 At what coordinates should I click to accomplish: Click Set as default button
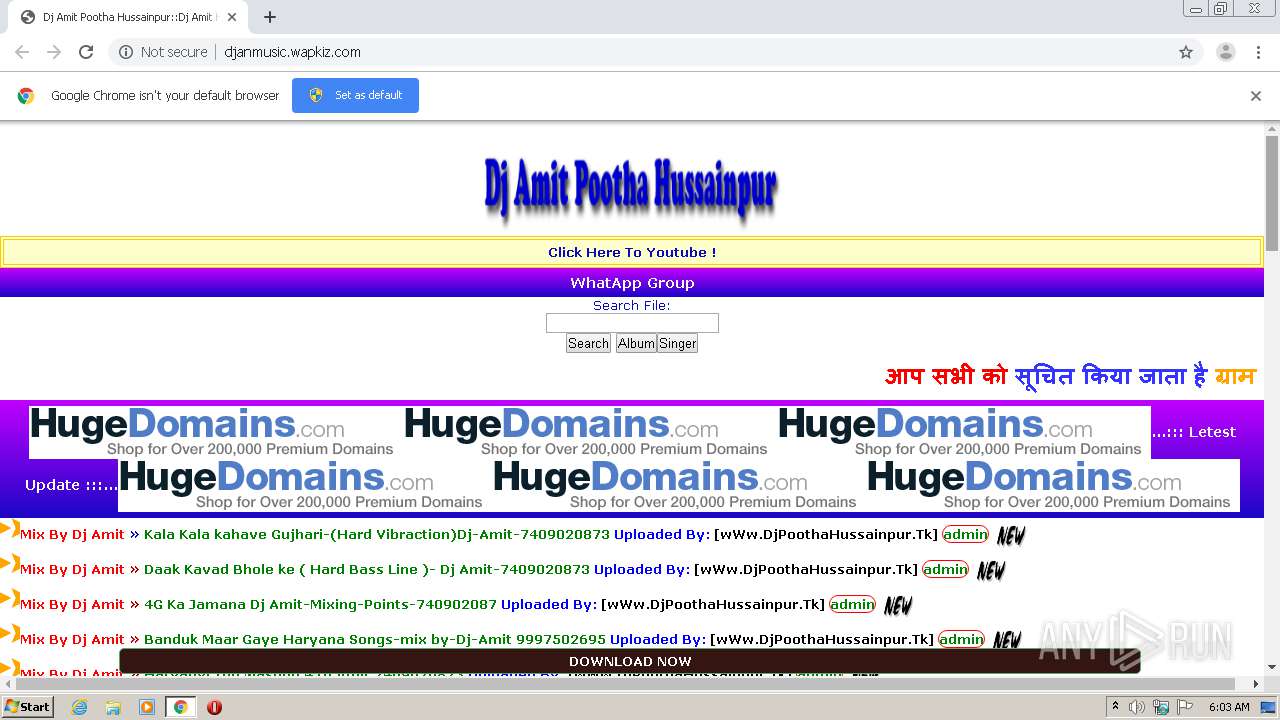(355, 95)
